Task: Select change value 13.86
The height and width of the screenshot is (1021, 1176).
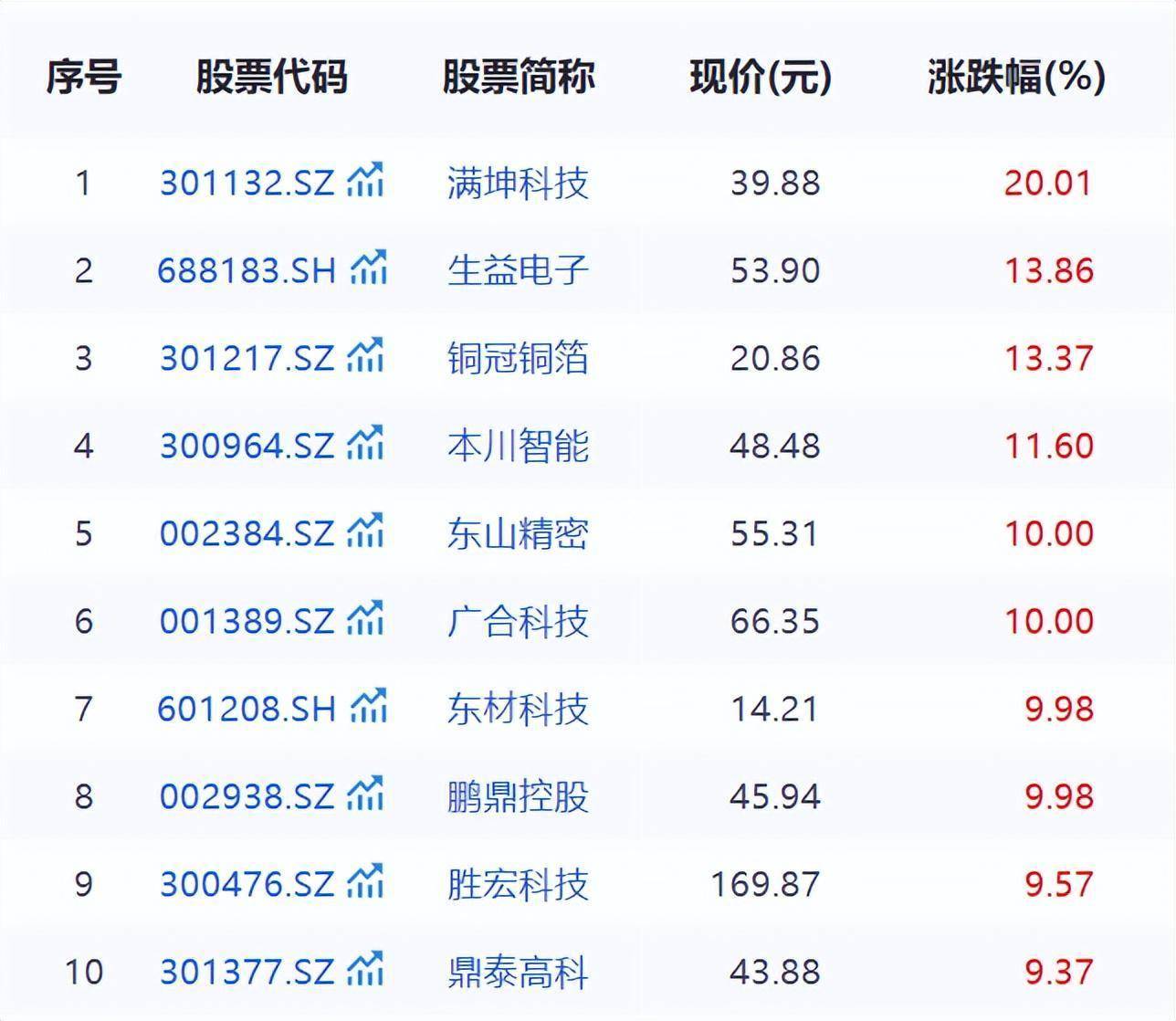Action: pos(1049,271)
